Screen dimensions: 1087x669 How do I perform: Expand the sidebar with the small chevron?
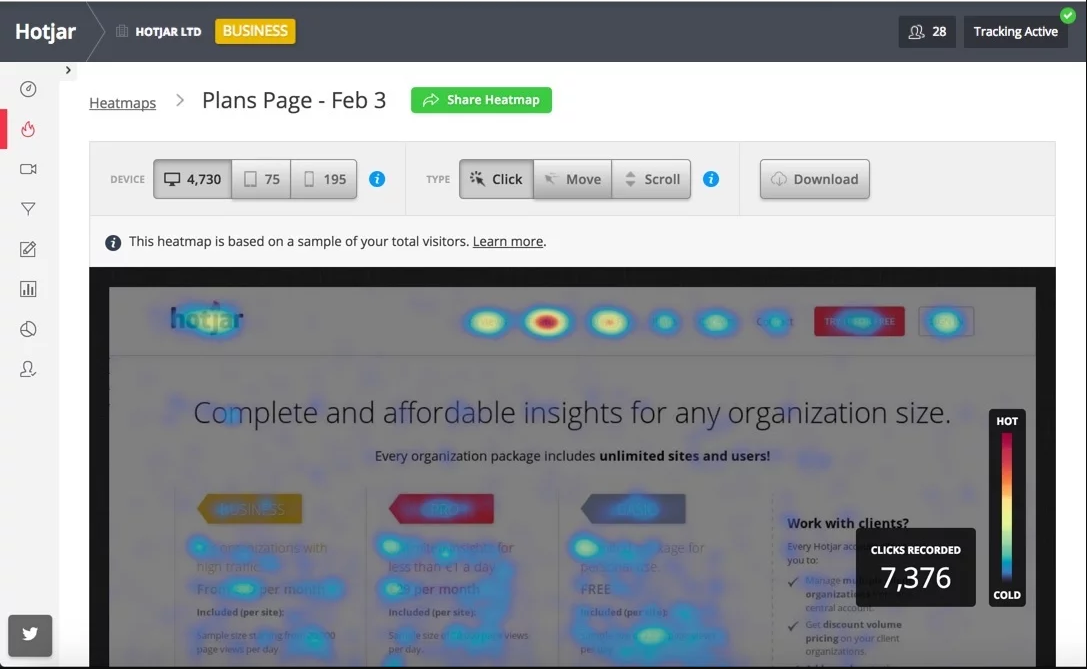tap(68, 70)
